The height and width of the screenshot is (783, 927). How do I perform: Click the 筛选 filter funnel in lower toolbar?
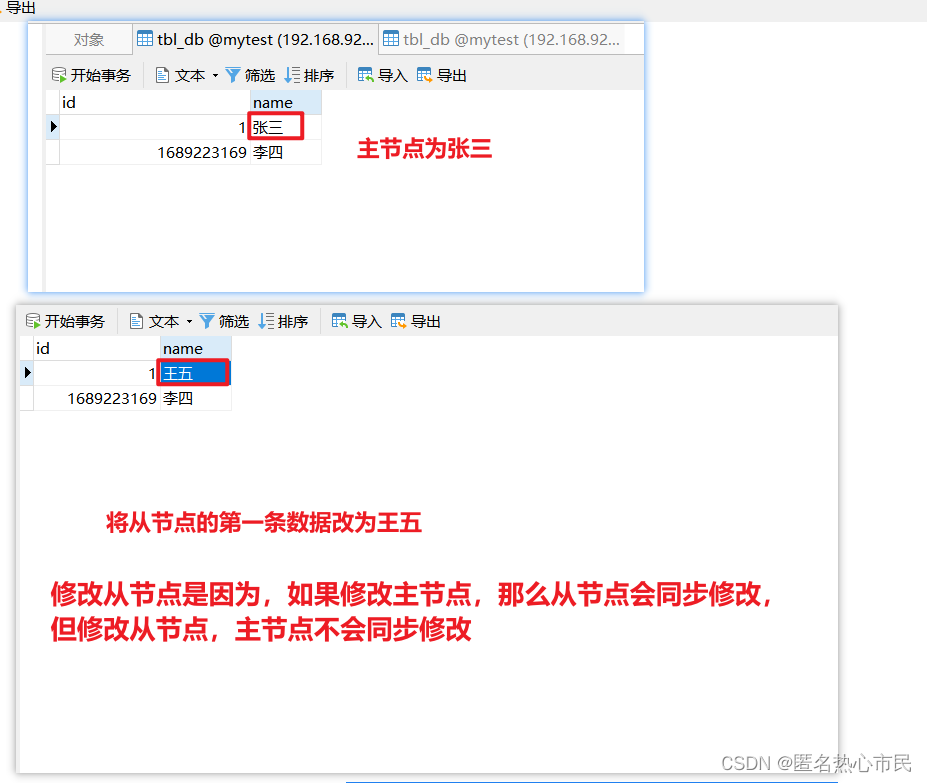tap(207, 321)
